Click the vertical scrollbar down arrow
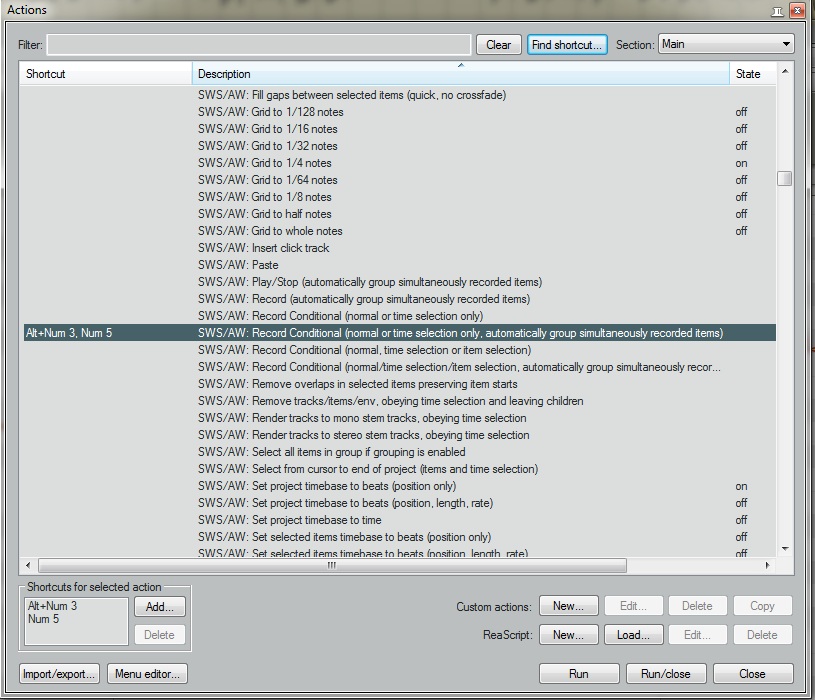This screenshot has height=700, width=815. pyautogui.click(x=785, y=549)
